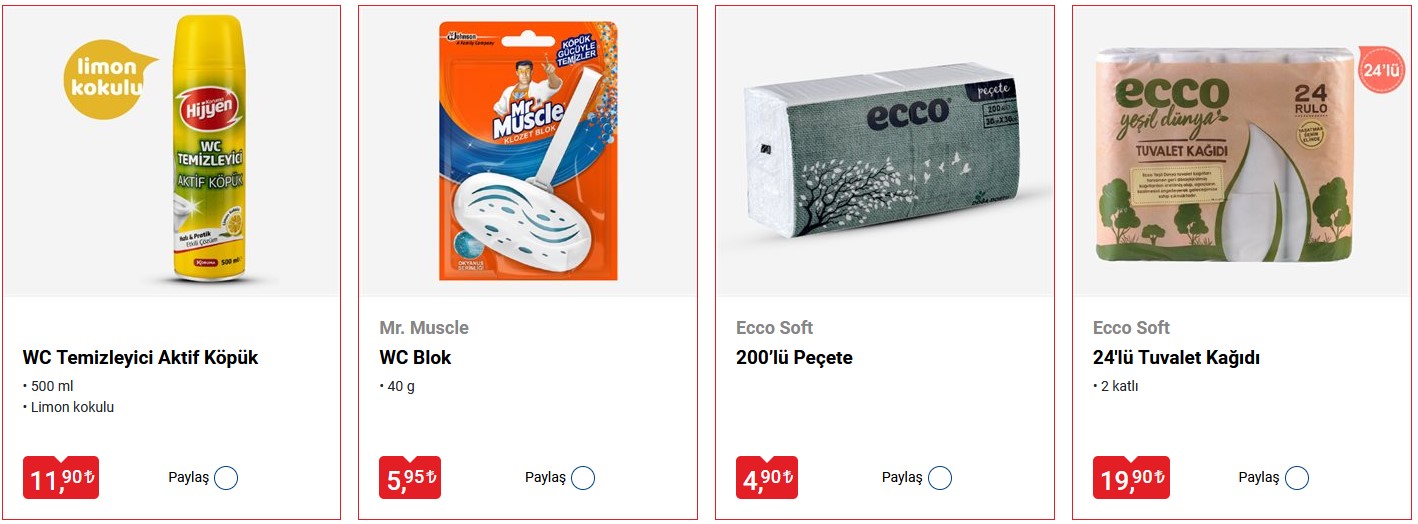Click Ecco Soft brand above 200'lü Peçete
The width and height of the screenshot is (1418, 524).
[x=774, y=328]
